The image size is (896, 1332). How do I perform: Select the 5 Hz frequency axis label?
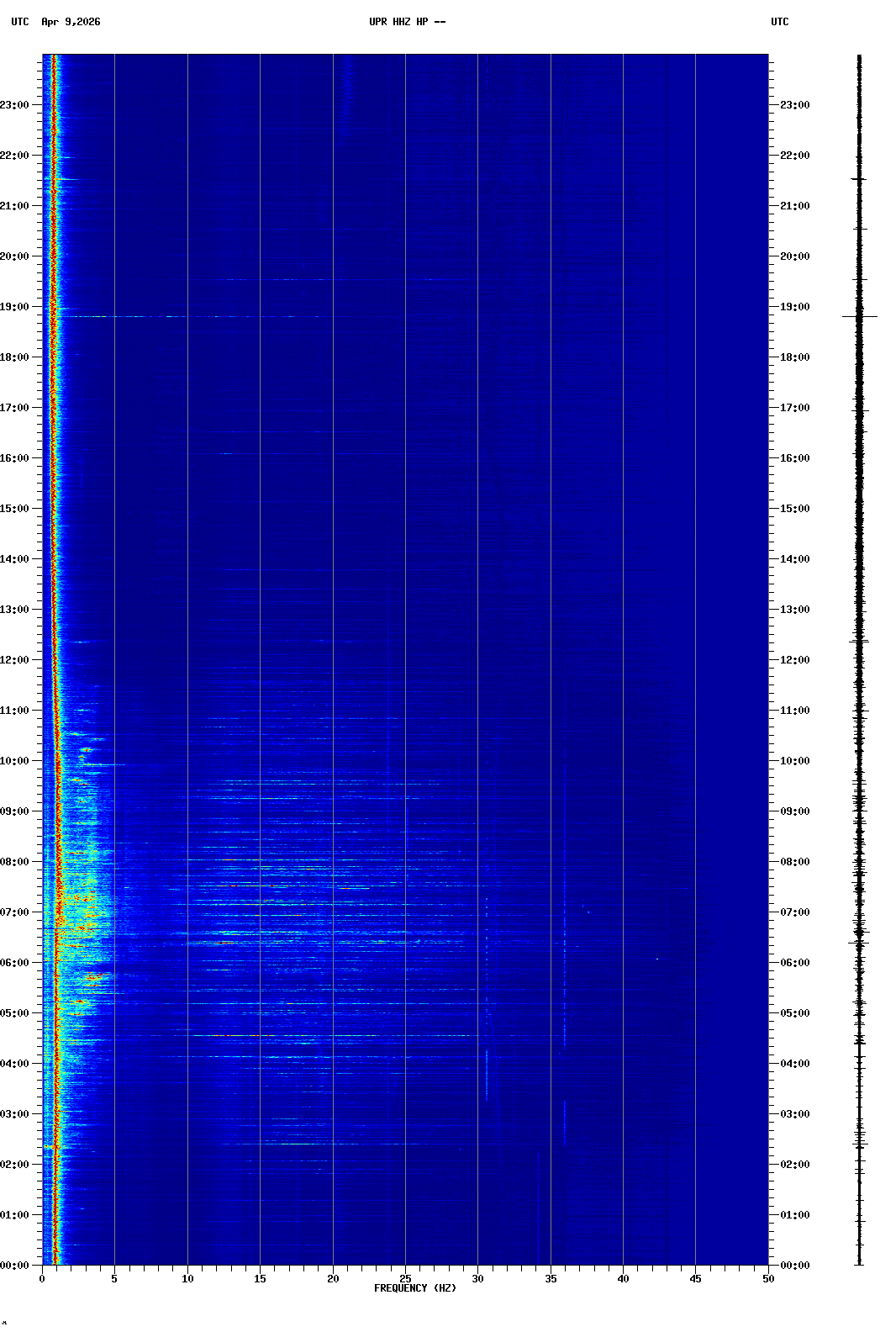click(x=114, y=1279)
